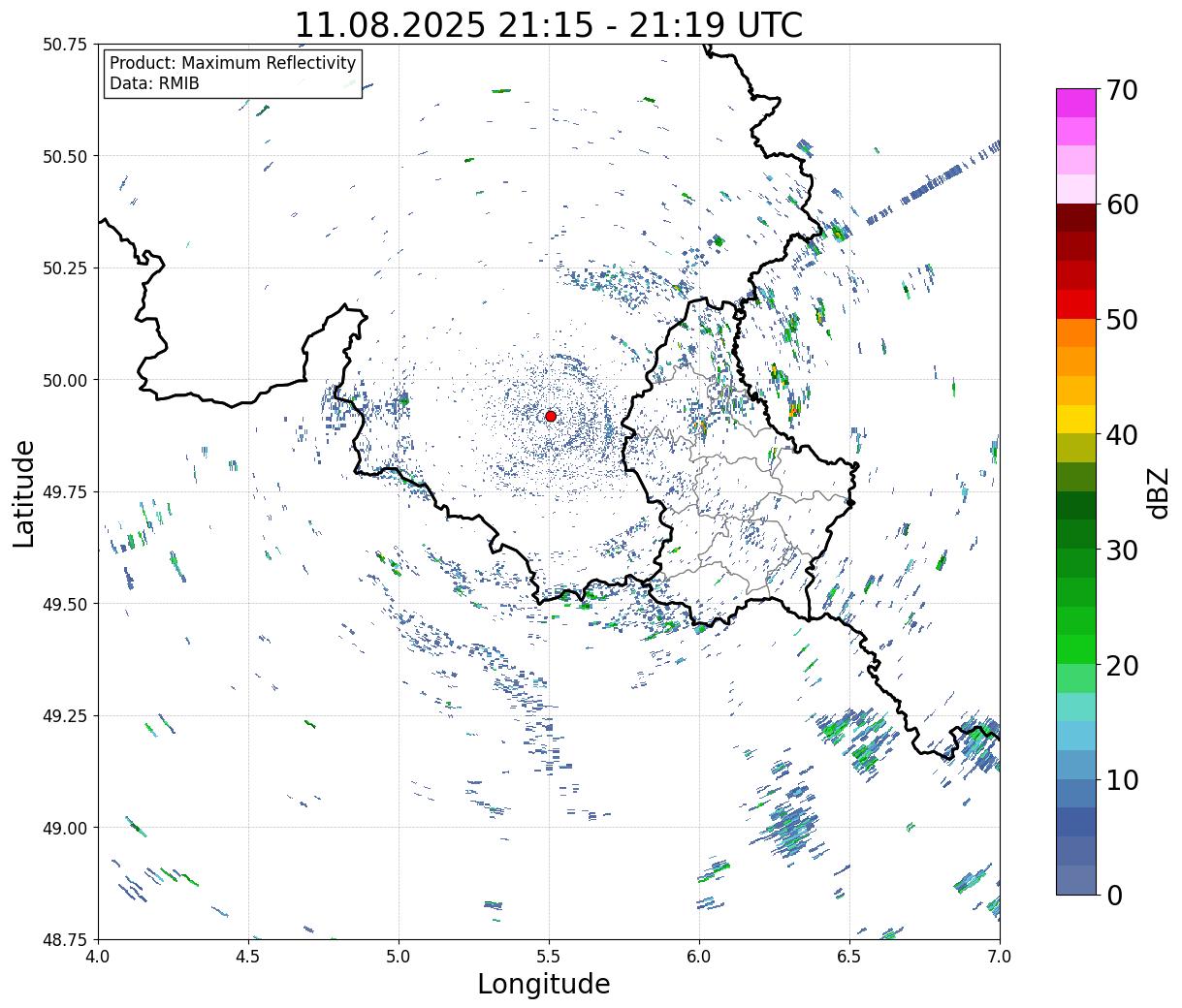Click the 'Data: RMIB' label
The height and width of the screenshot is (1008, 1182).
154,84
